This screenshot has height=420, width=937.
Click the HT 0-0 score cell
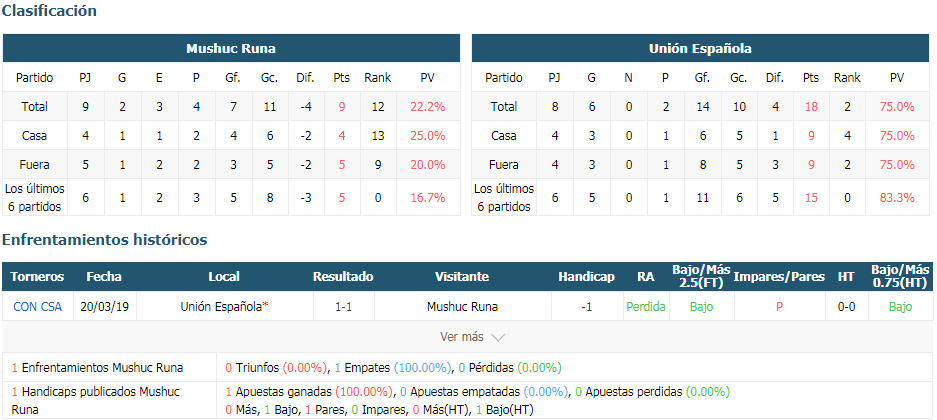846,307
